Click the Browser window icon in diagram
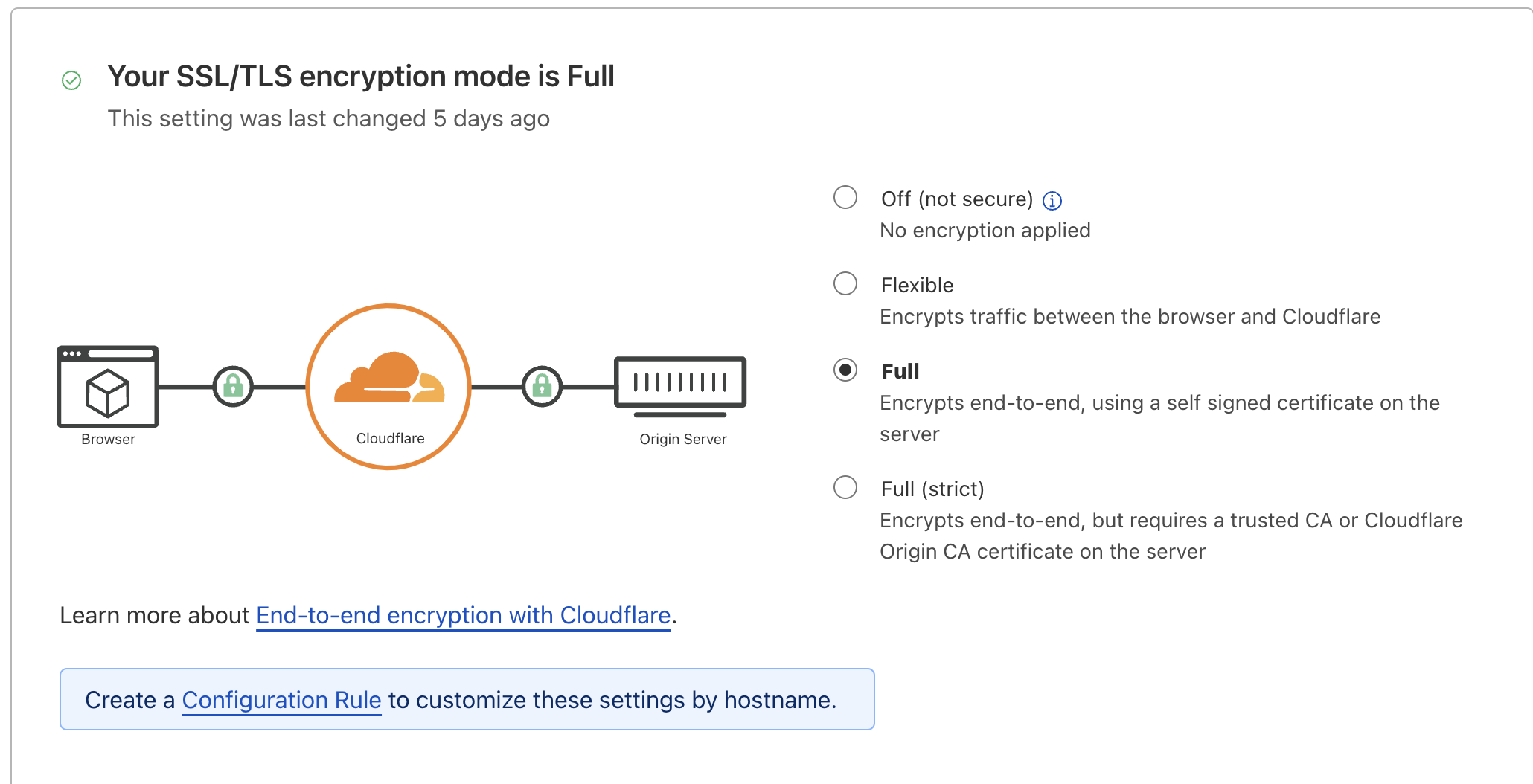This screenshot has height=784, width=1533. pyautogui.click(x=108, y=386)
